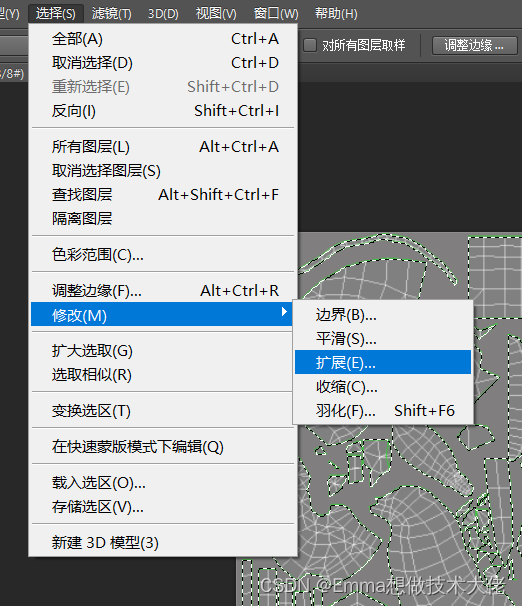The width and height of the screenshot is (522, 606).
Task: Choose 变换选区(T) menu entry
Action: click(163, 410)
